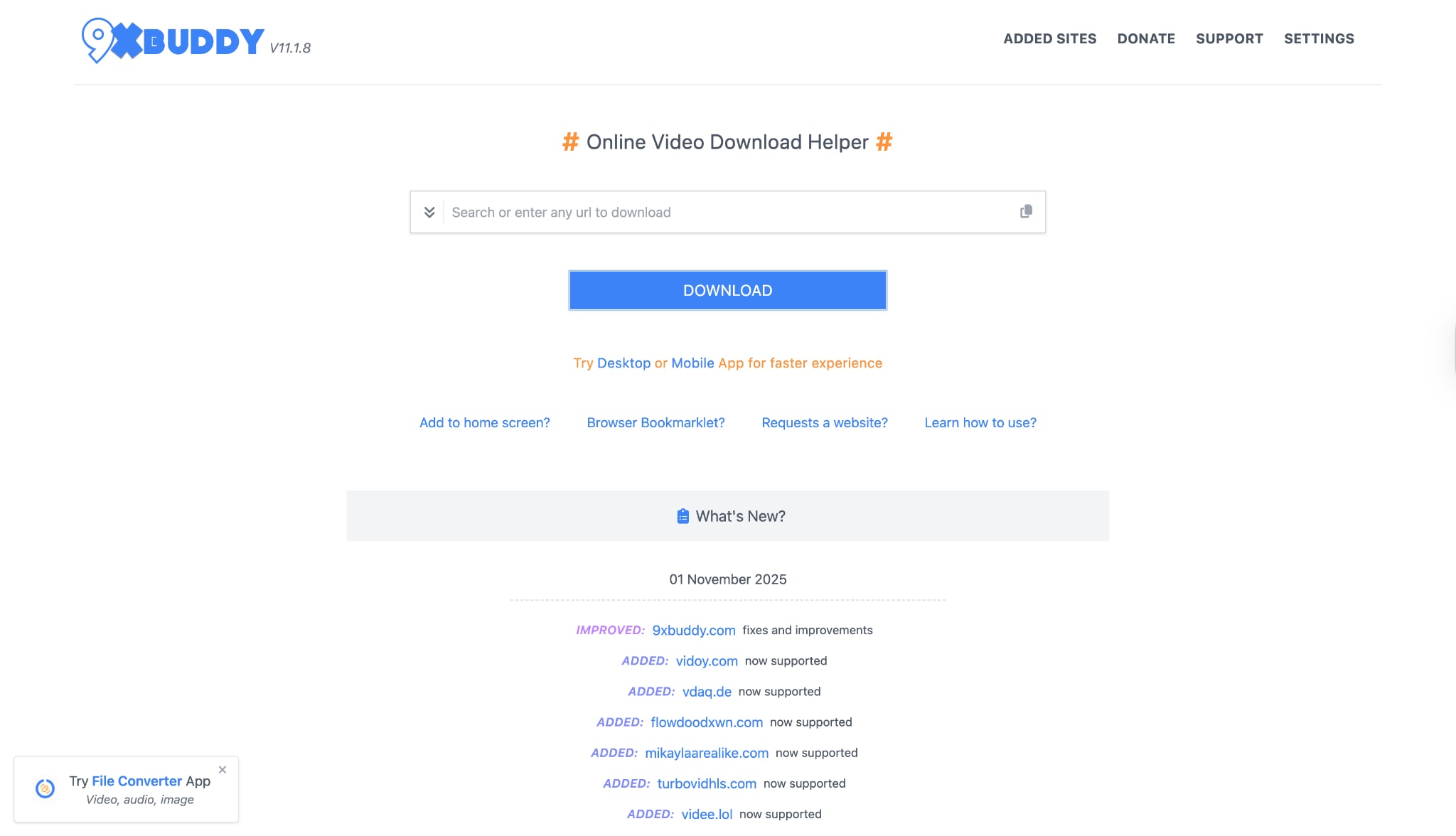Screen dimensions: 1456x836
Task: Dismiss the File Converter popup
Action: pyautogui.click(x=222, y=769)
